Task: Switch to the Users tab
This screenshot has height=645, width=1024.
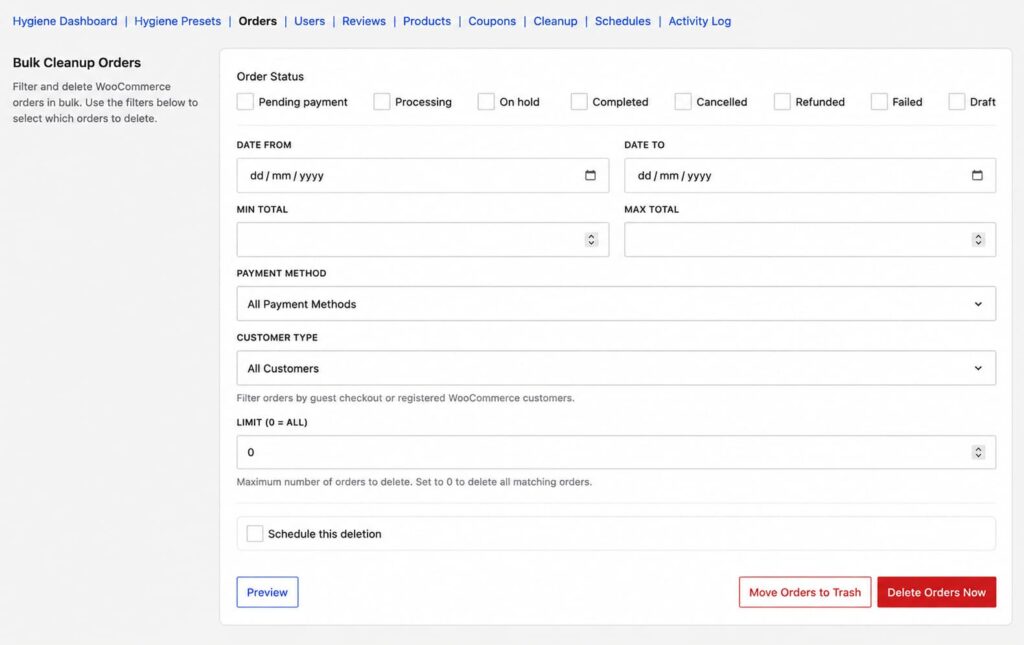Action: point(310,21)
